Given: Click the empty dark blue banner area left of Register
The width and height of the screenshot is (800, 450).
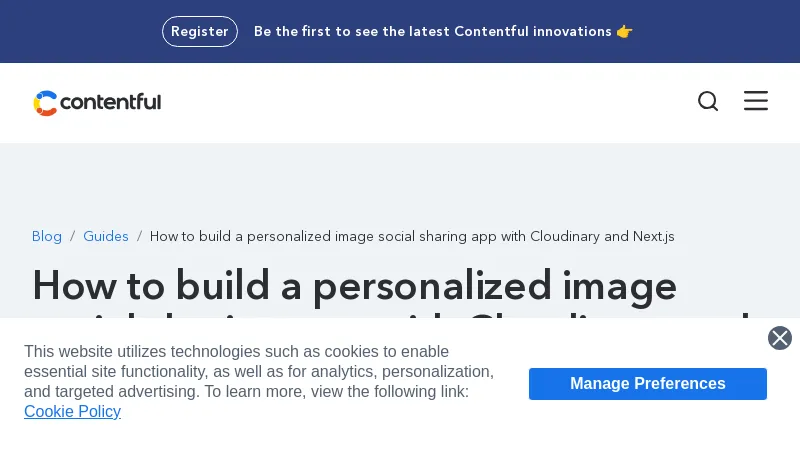Looking at the screenshot, I should coord(80,31).
